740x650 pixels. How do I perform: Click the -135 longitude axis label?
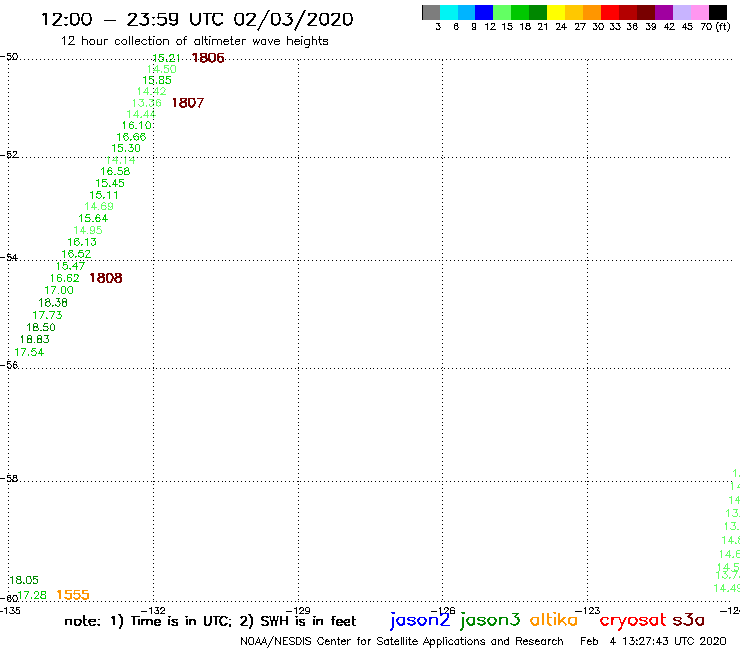click(10, 610)
